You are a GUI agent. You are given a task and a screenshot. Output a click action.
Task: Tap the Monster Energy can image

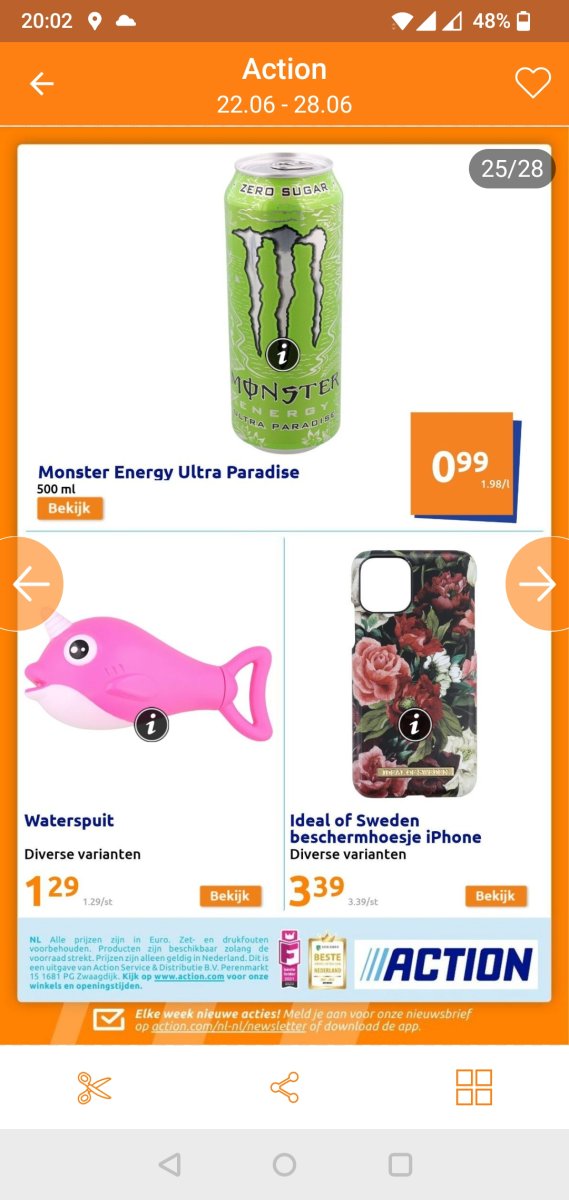pyautogui.click(x=283, y=303)
